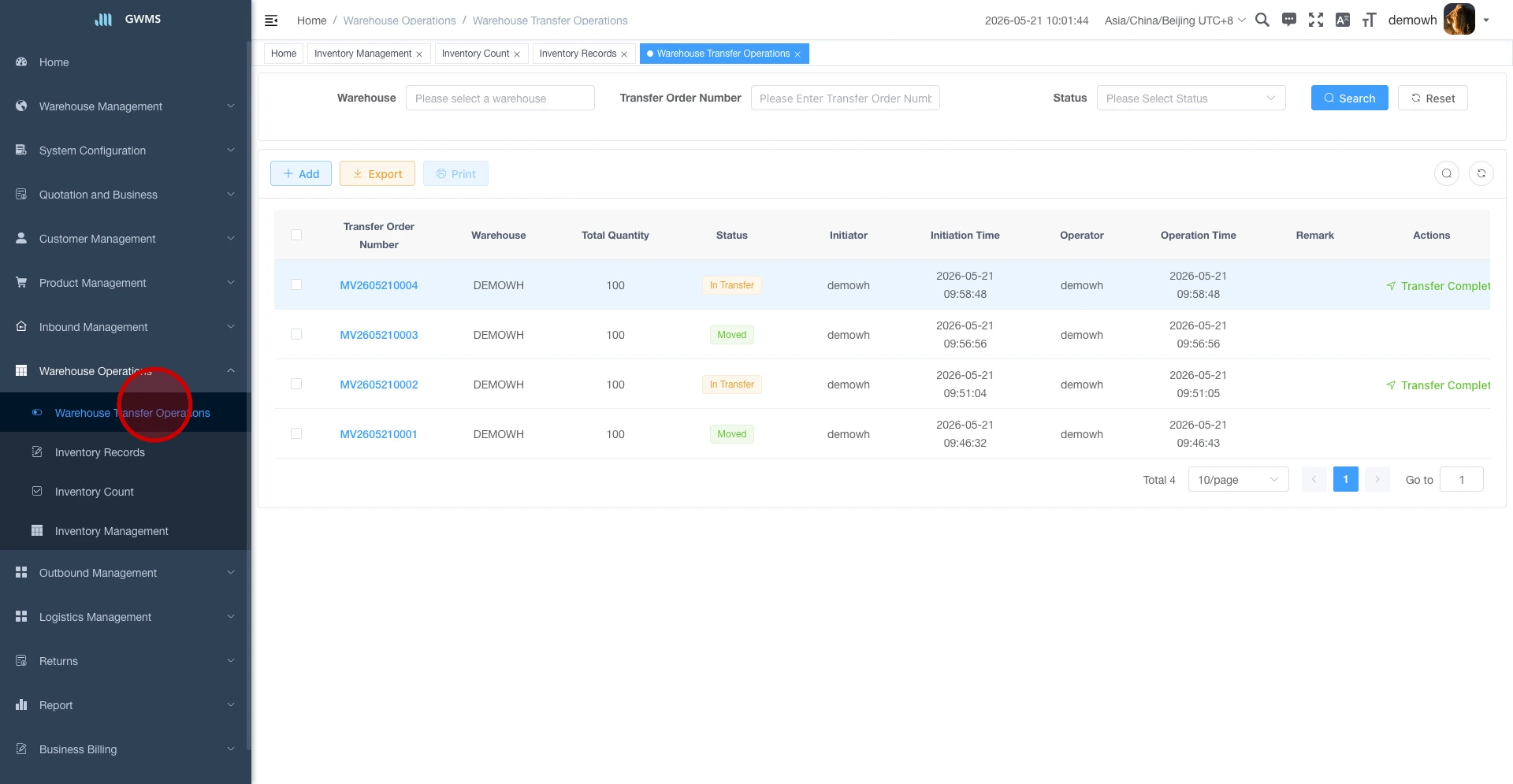The image size is (1513, 784).
Task: Close the Inventory Management tab
Action: [419, 54]
